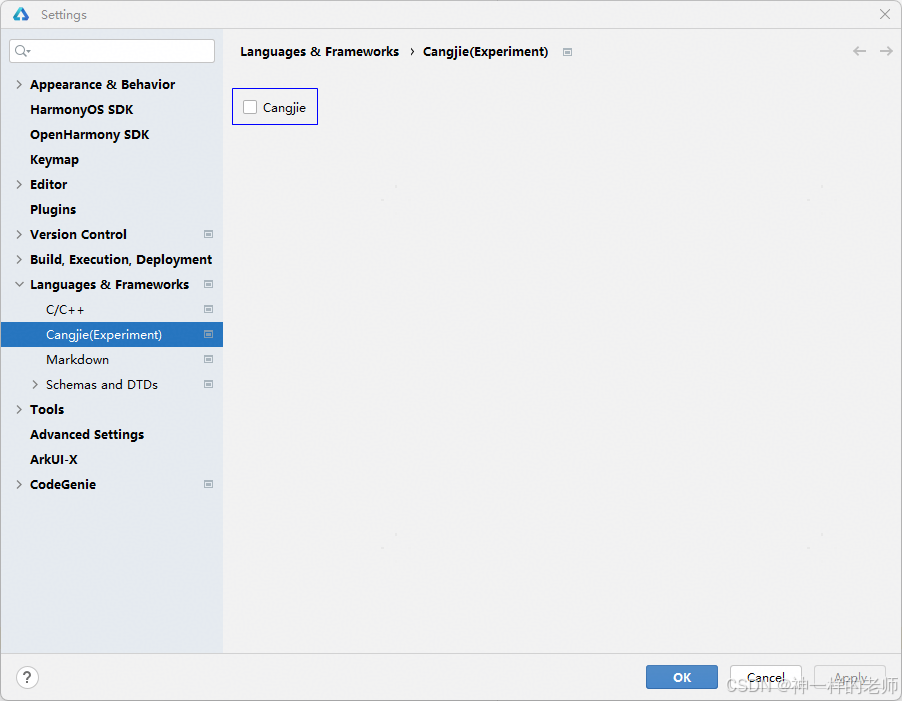Click project-level icon beside C/C++
902x701 pixels.
point(209,309)
